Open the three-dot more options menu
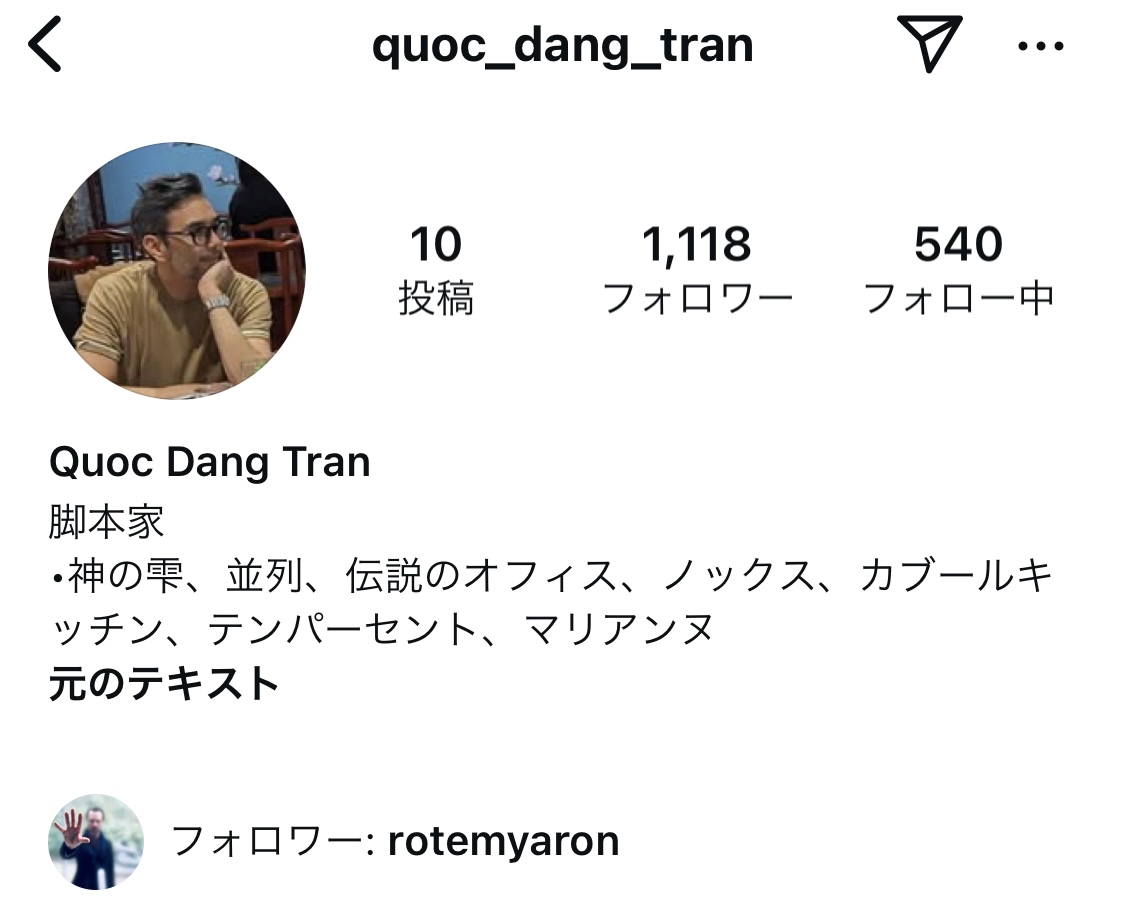The image size is (1125, 900). coord(1040,46)
